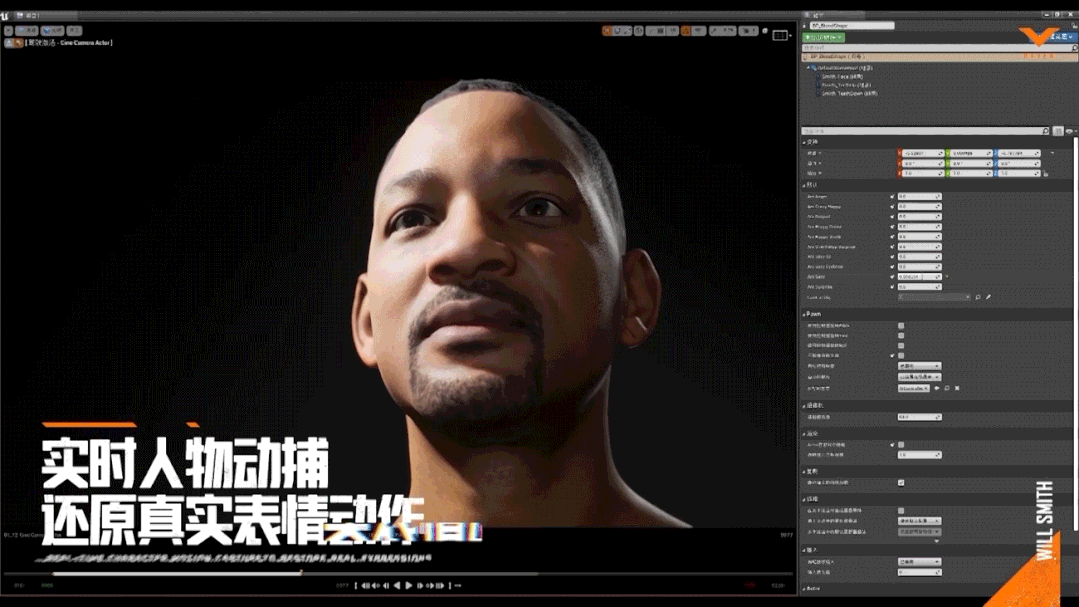Click the eyedropper pick icon in the 默认 section
1079x607 pixels.
[989, 297]
